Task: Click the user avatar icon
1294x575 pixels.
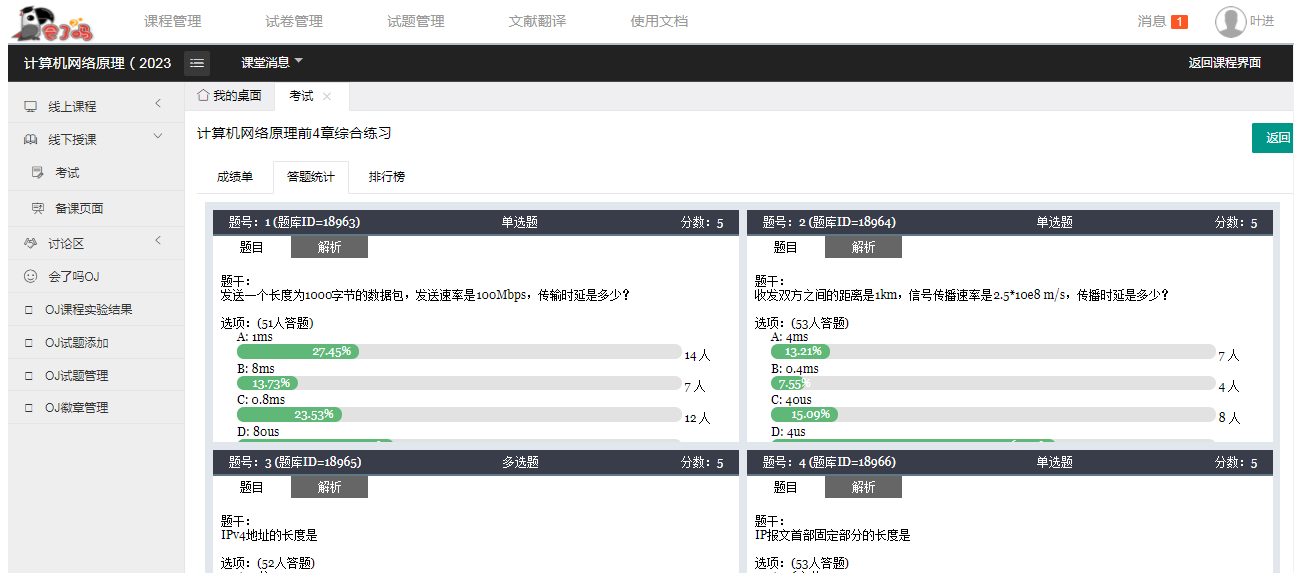Action: [1230, 21]
